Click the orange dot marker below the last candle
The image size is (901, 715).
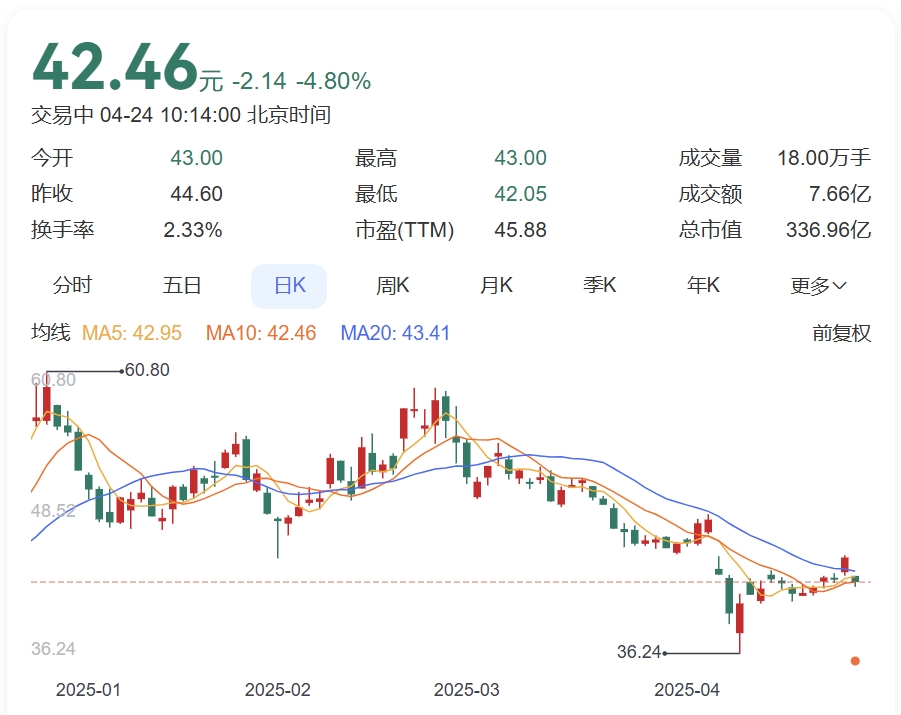[855, 661]
